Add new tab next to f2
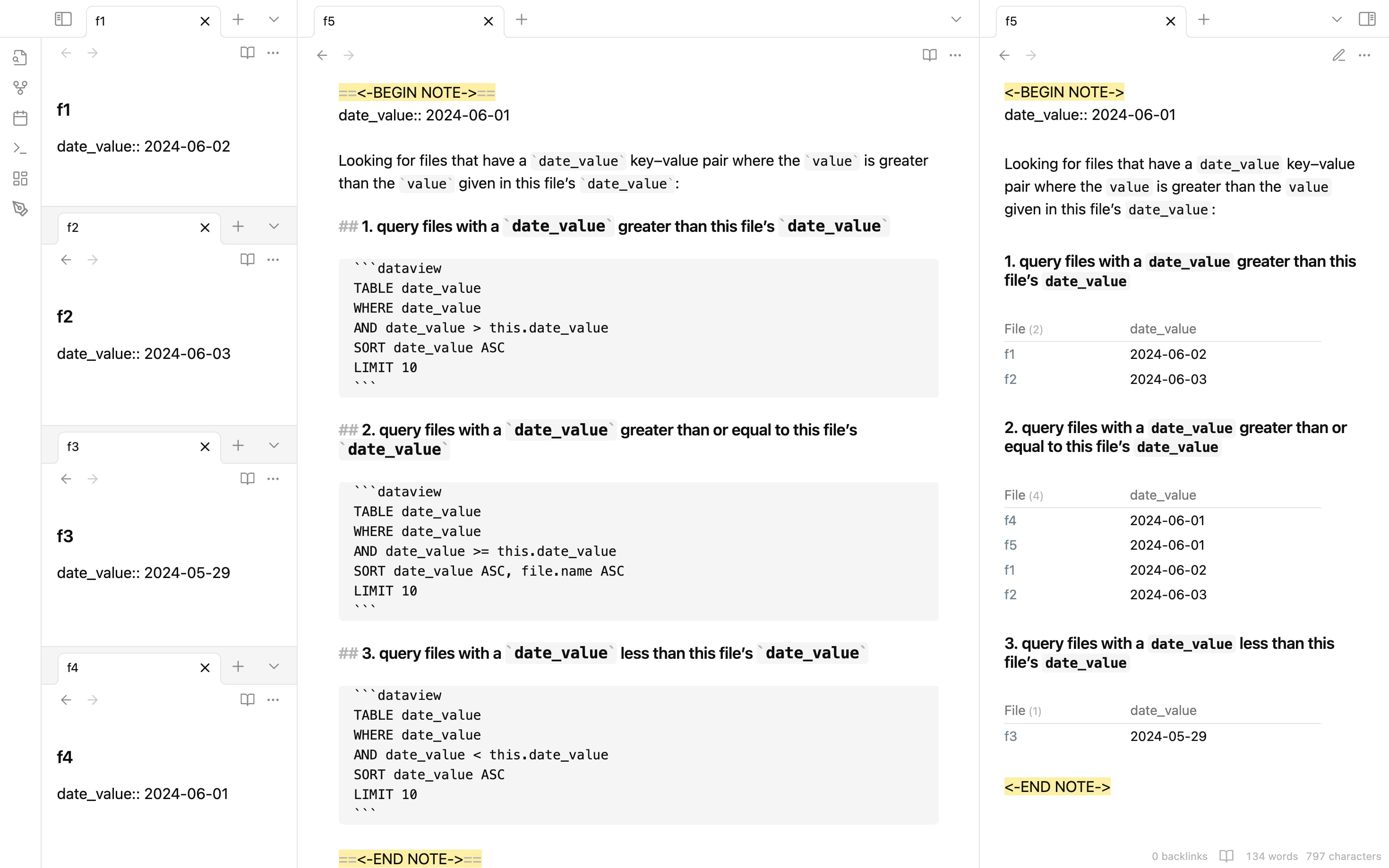 [x=238, y=226]
